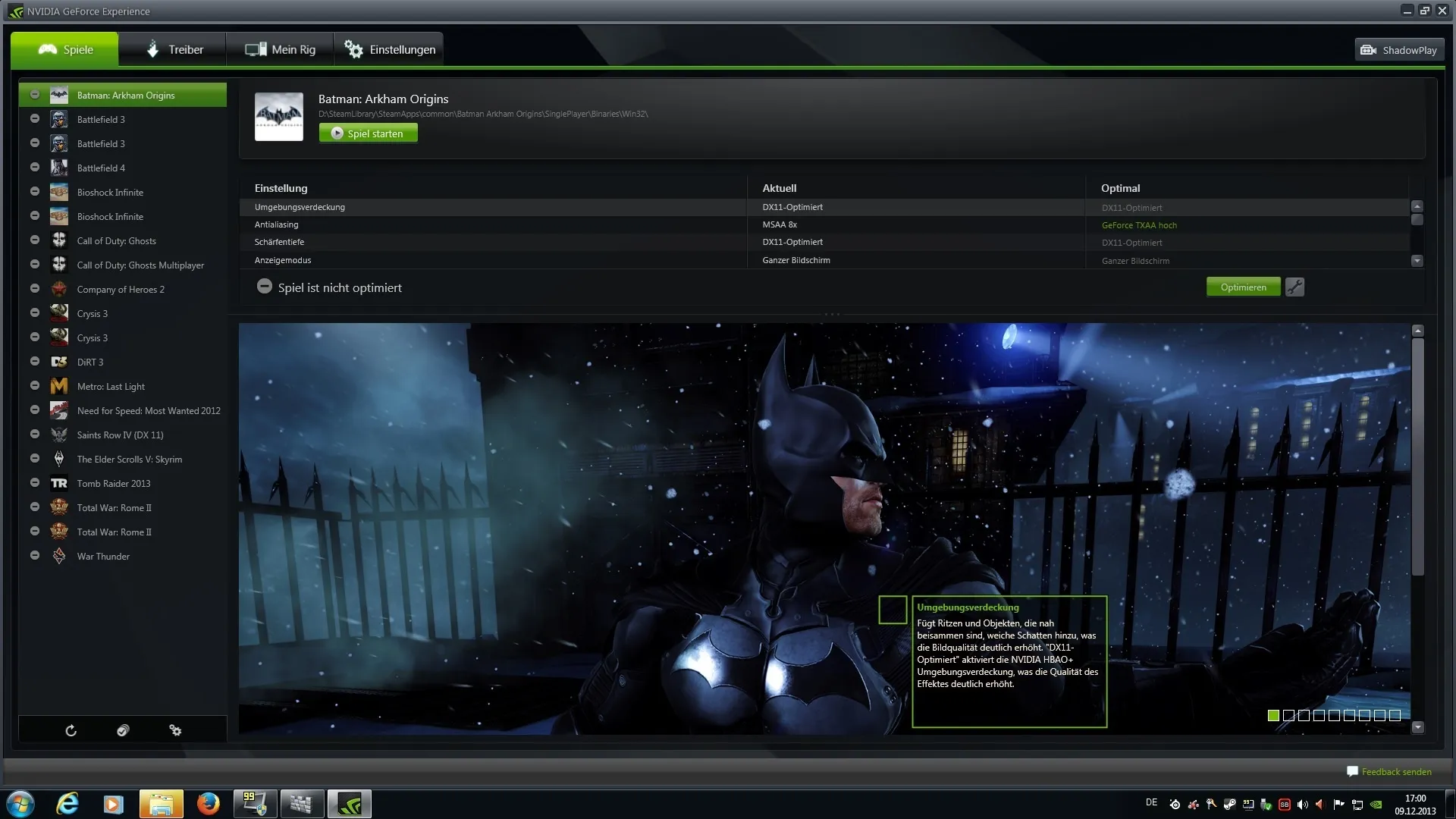Select the last screenshot indicator square
1456x819 pixels.
click(x=1395, y=715)
